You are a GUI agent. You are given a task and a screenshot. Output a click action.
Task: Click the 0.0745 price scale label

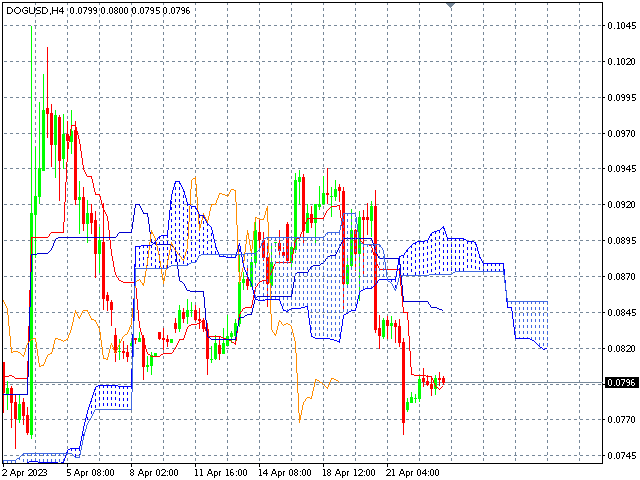621,456
